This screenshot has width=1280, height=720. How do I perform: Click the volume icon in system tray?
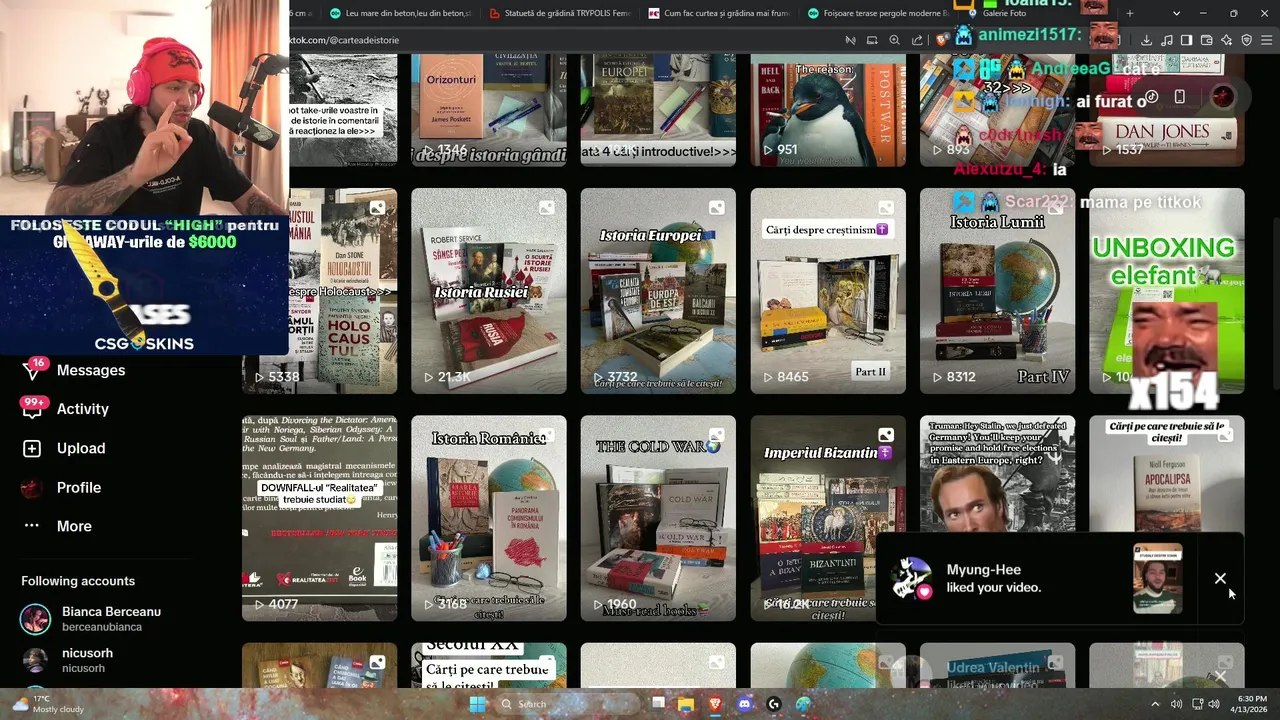point(1213,704)
